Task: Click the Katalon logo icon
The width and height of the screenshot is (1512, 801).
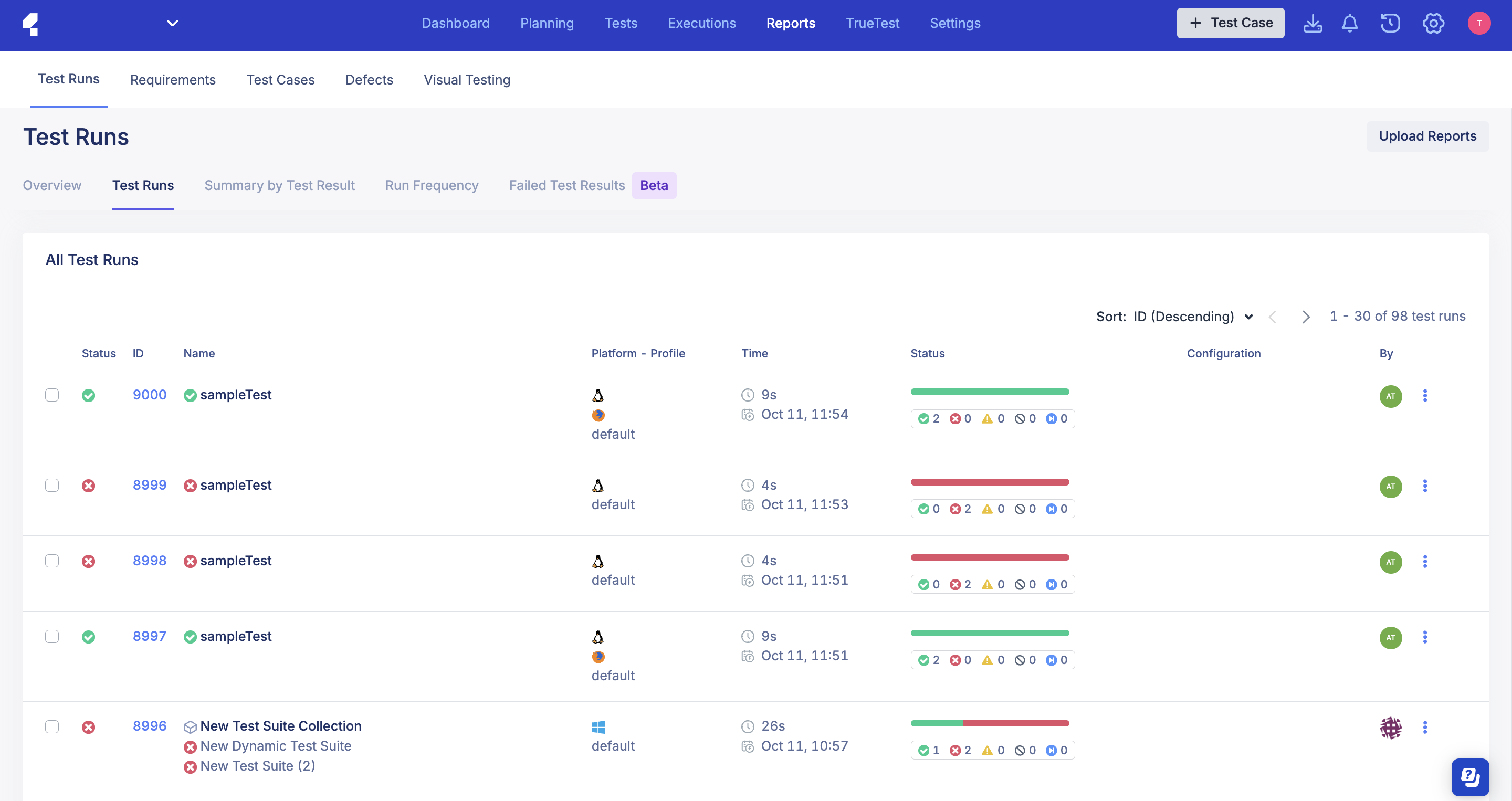Action: coord(30,24)
